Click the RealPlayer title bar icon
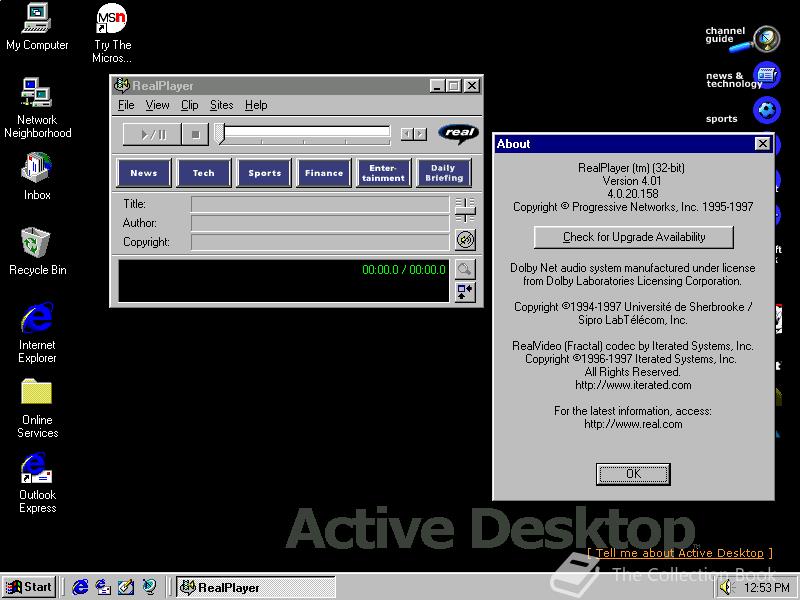 click(x=121, y=85)
